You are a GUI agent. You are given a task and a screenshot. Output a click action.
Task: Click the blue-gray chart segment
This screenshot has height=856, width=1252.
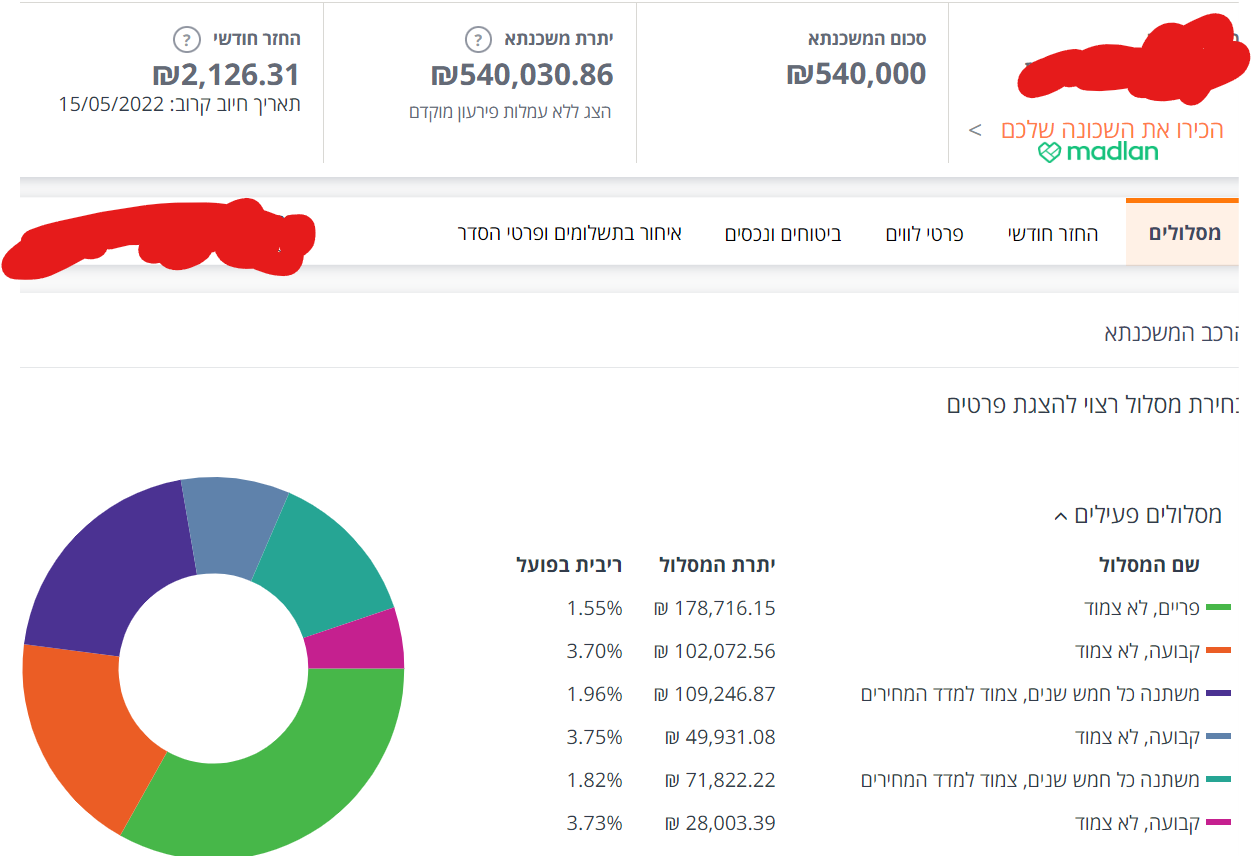(232, 523)
